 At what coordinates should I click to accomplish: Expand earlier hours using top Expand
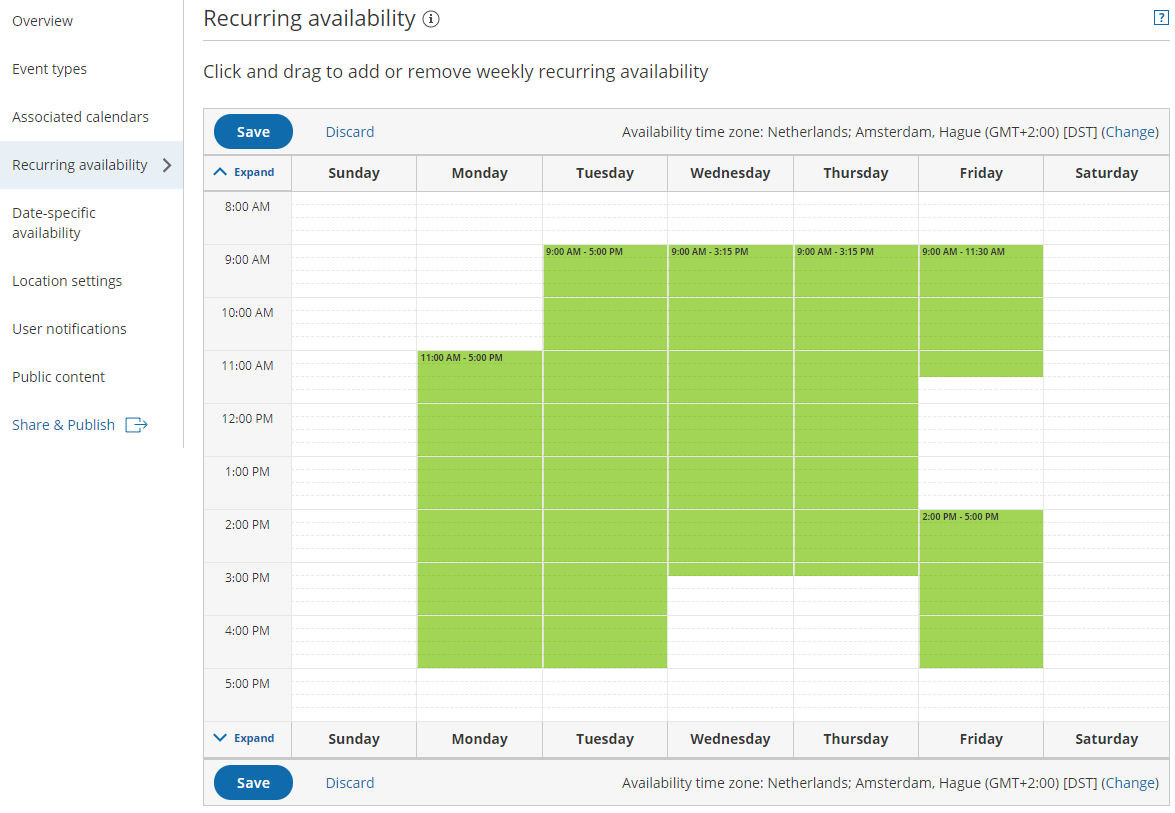[245, 172]
